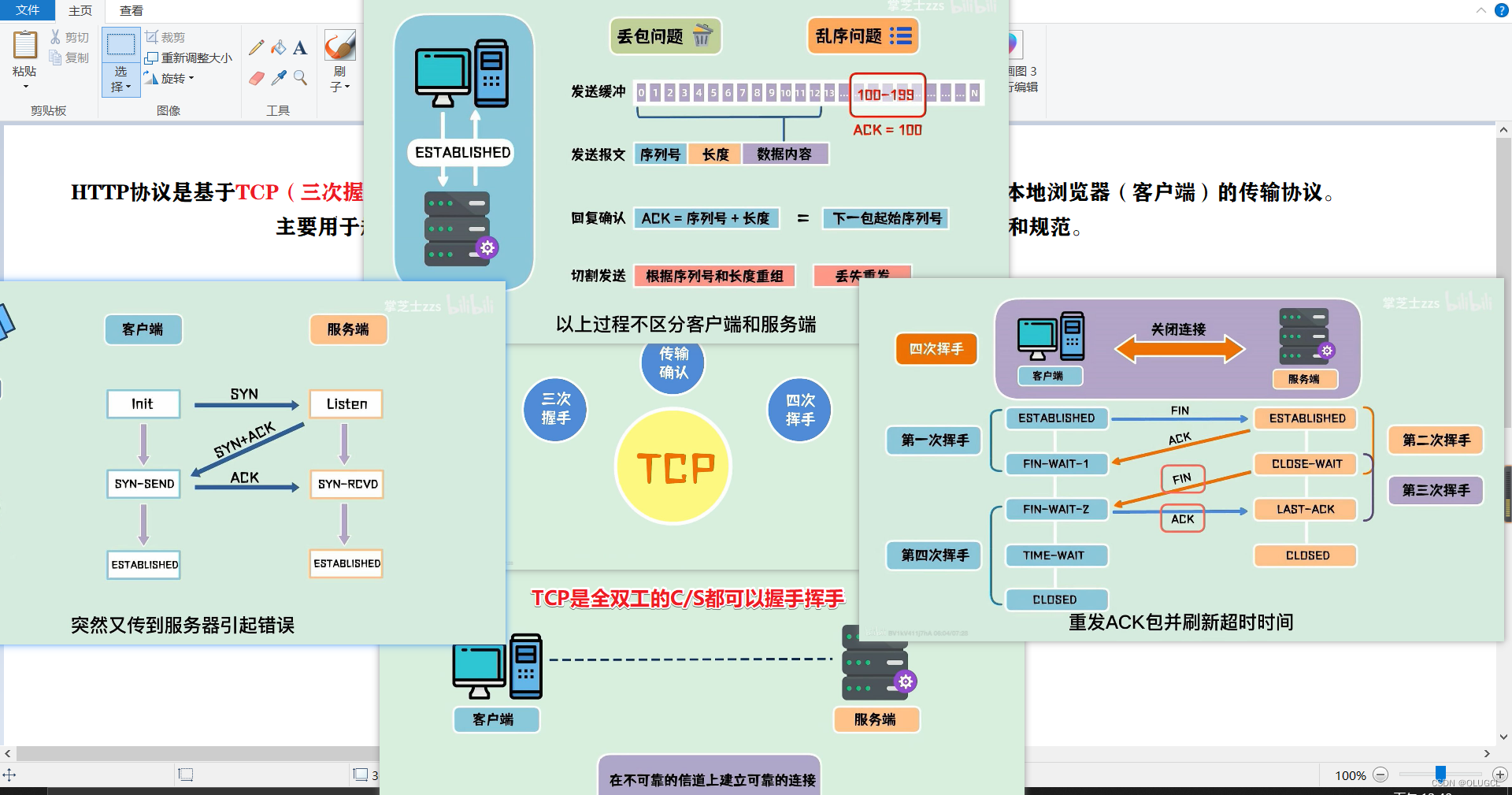Click the yellow TCP circle in the canvas
Screen dimensions: 1512x795
tap(673, 466)
